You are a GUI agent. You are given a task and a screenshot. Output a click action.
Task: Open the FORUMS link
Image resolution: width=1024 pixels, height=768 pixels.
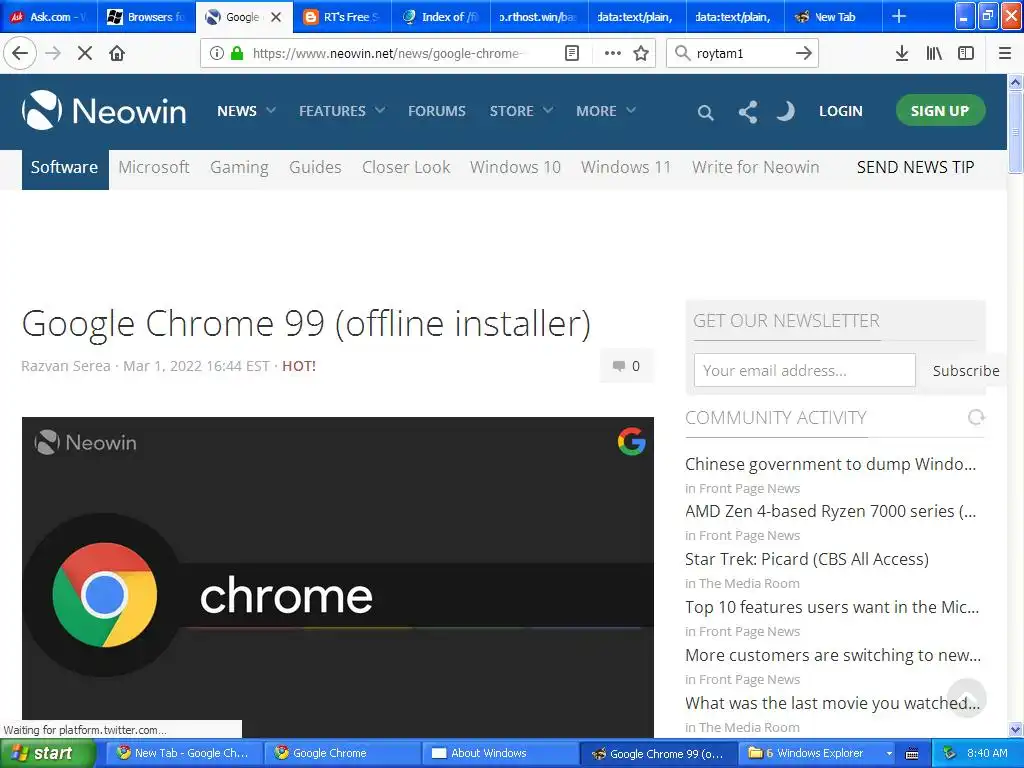436,111
